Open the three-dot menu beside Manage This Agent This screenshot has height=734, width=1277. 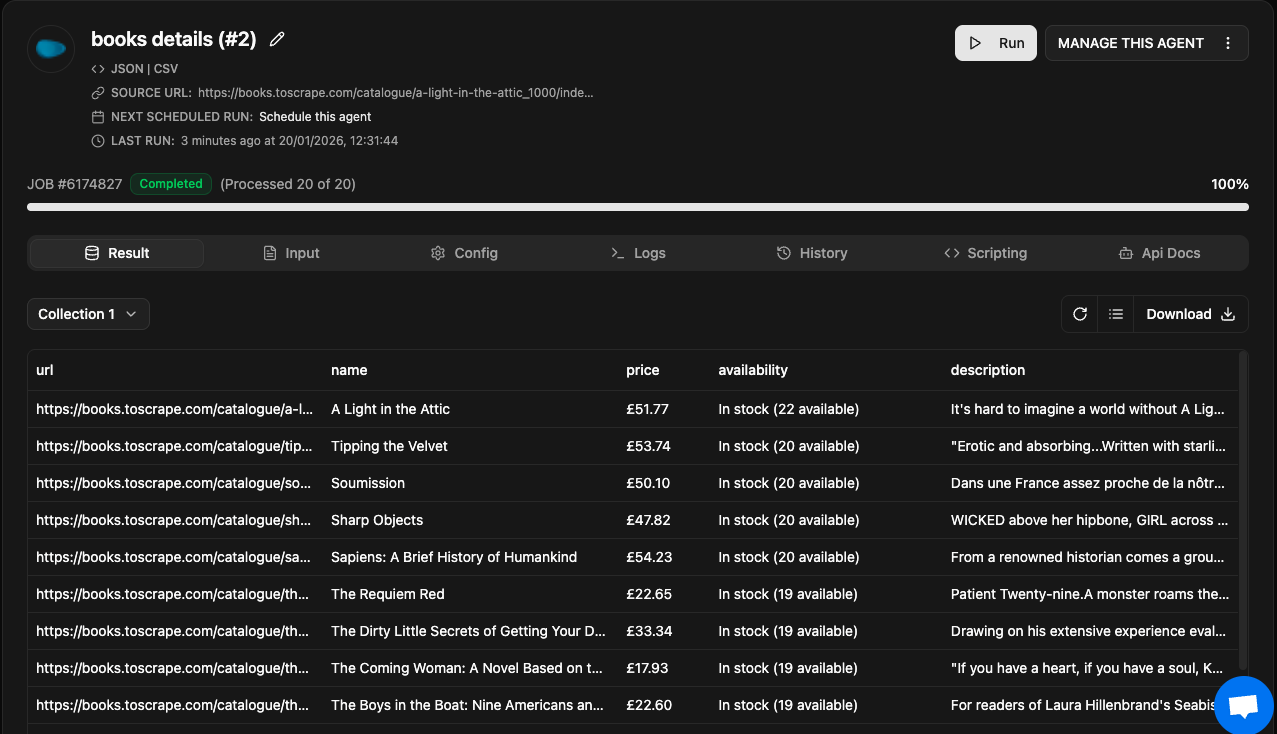click(x=1227, y=43)
